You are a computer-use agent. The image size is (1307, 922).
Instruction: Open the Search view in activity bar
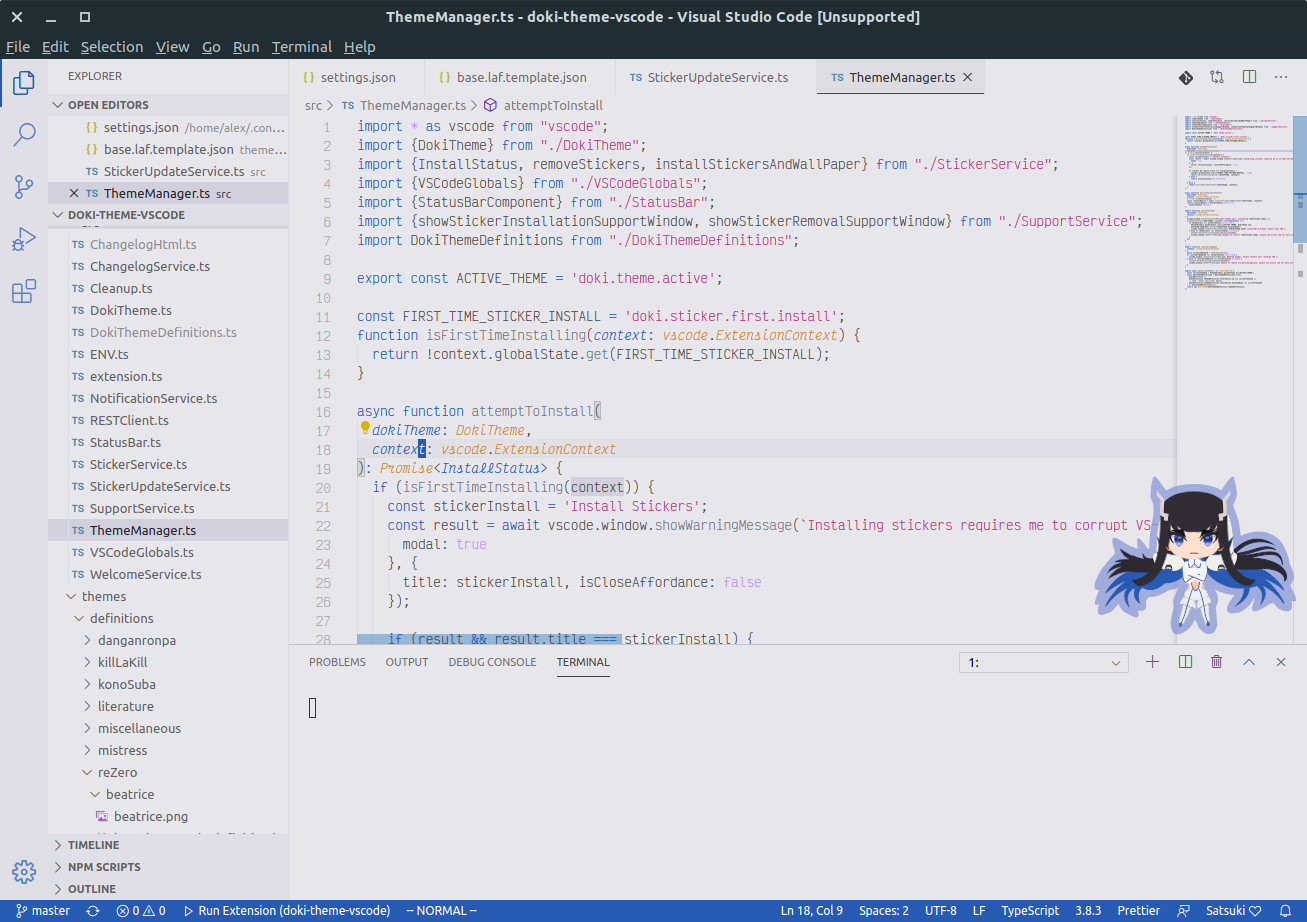pos(24,135)
